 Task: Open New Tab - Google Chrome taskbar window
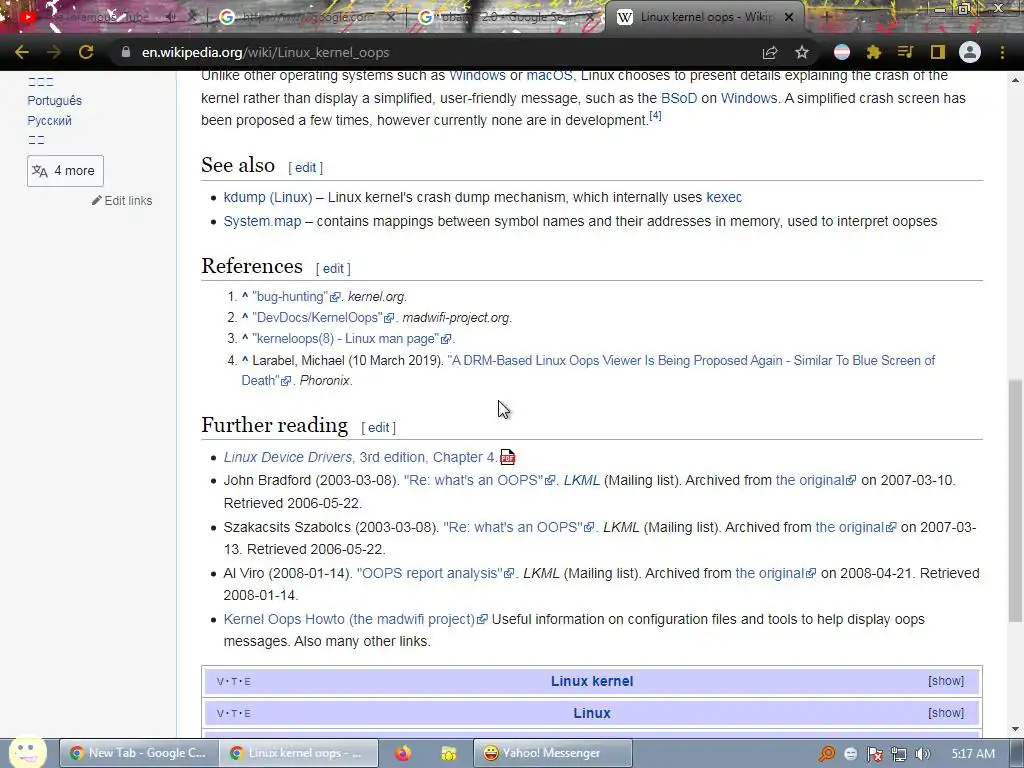pos(138,753)
